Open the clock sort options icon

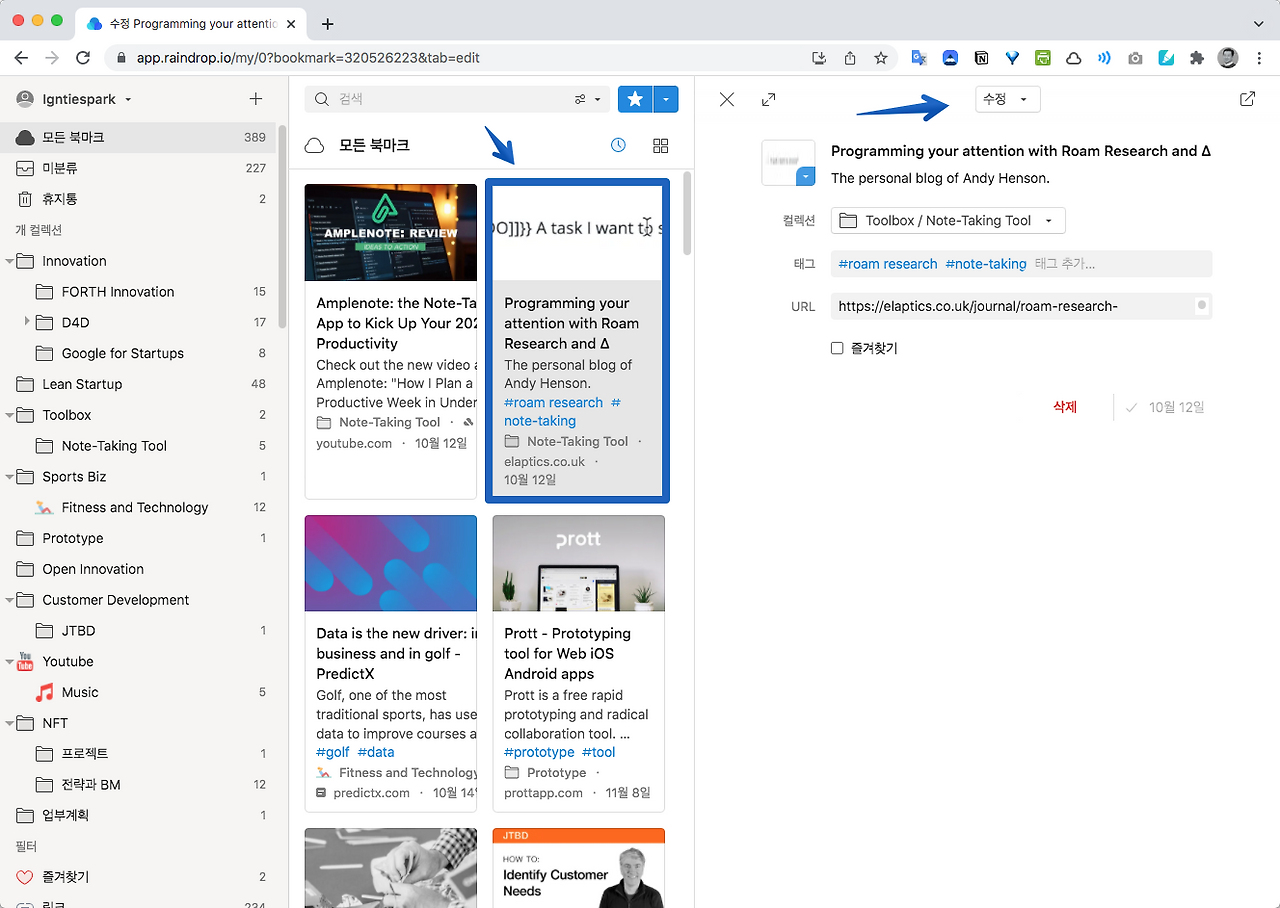[618, 145]
